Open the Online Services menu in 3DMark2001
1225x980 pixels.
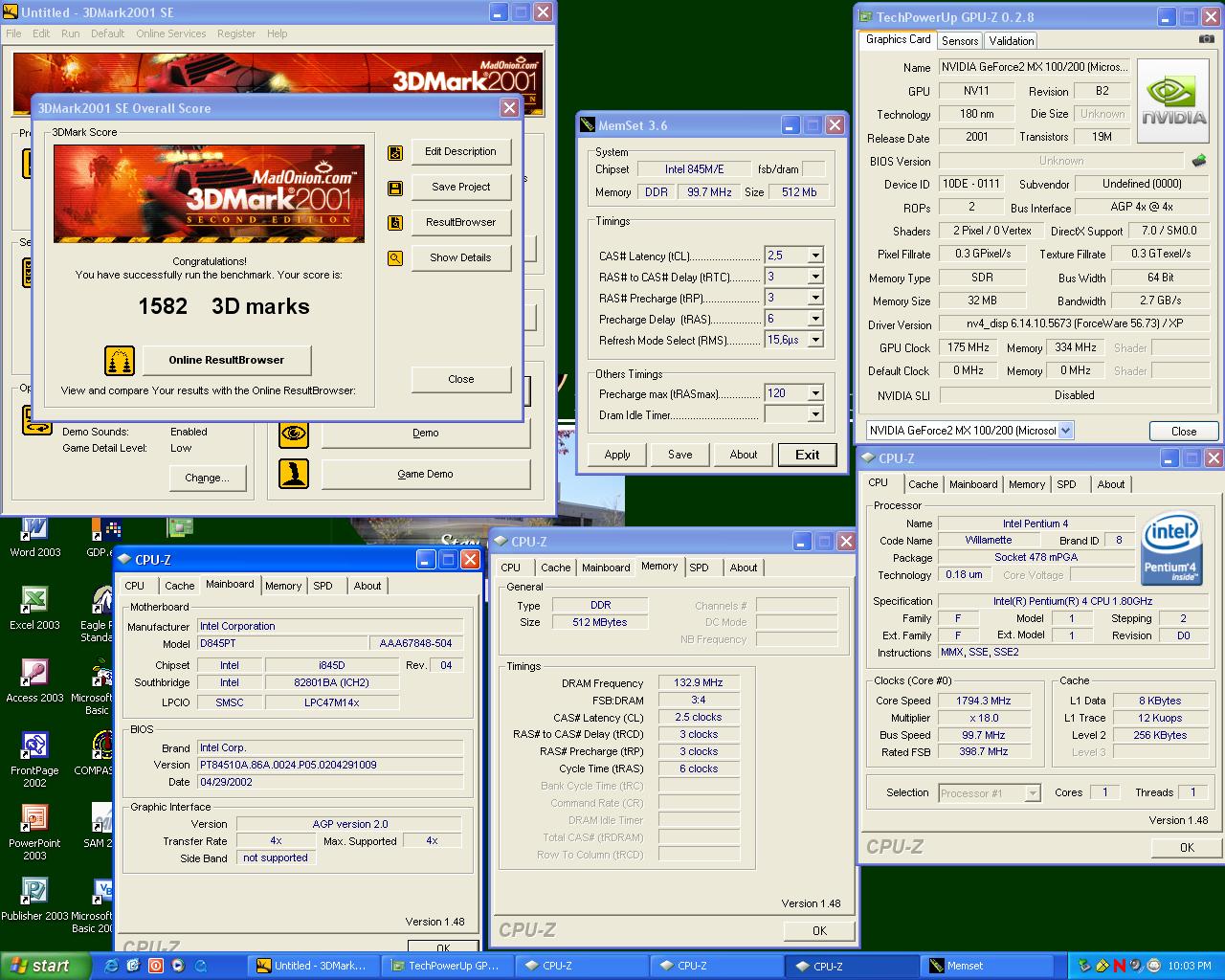[x=170, y=33]
